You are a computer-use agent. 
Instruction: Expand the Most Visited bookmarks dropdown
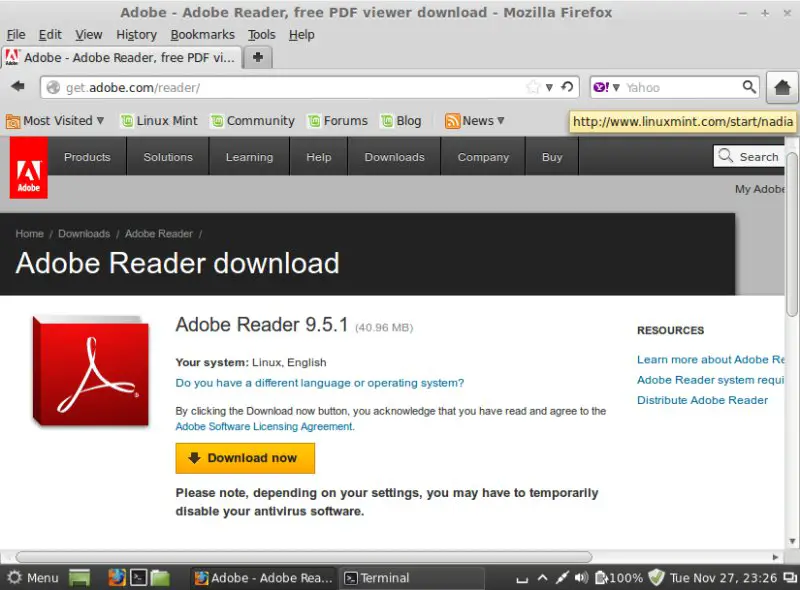[x=55, y=121]
